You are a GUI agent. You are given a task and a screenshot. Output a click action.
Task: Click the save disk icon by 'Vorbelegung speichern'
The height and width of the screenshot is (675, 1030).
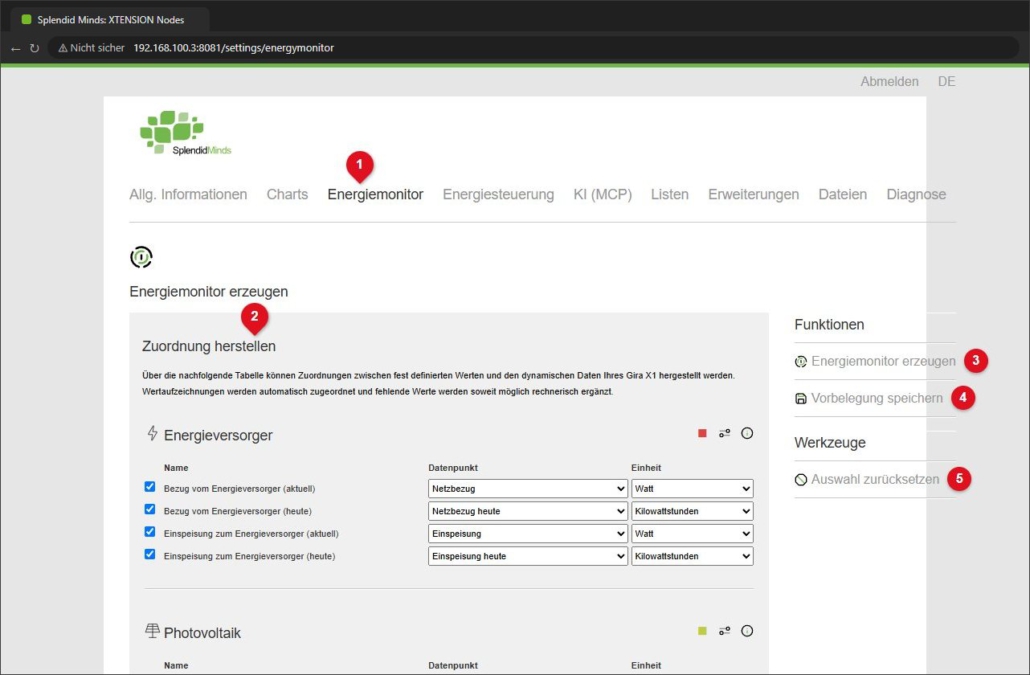point(801,399)
